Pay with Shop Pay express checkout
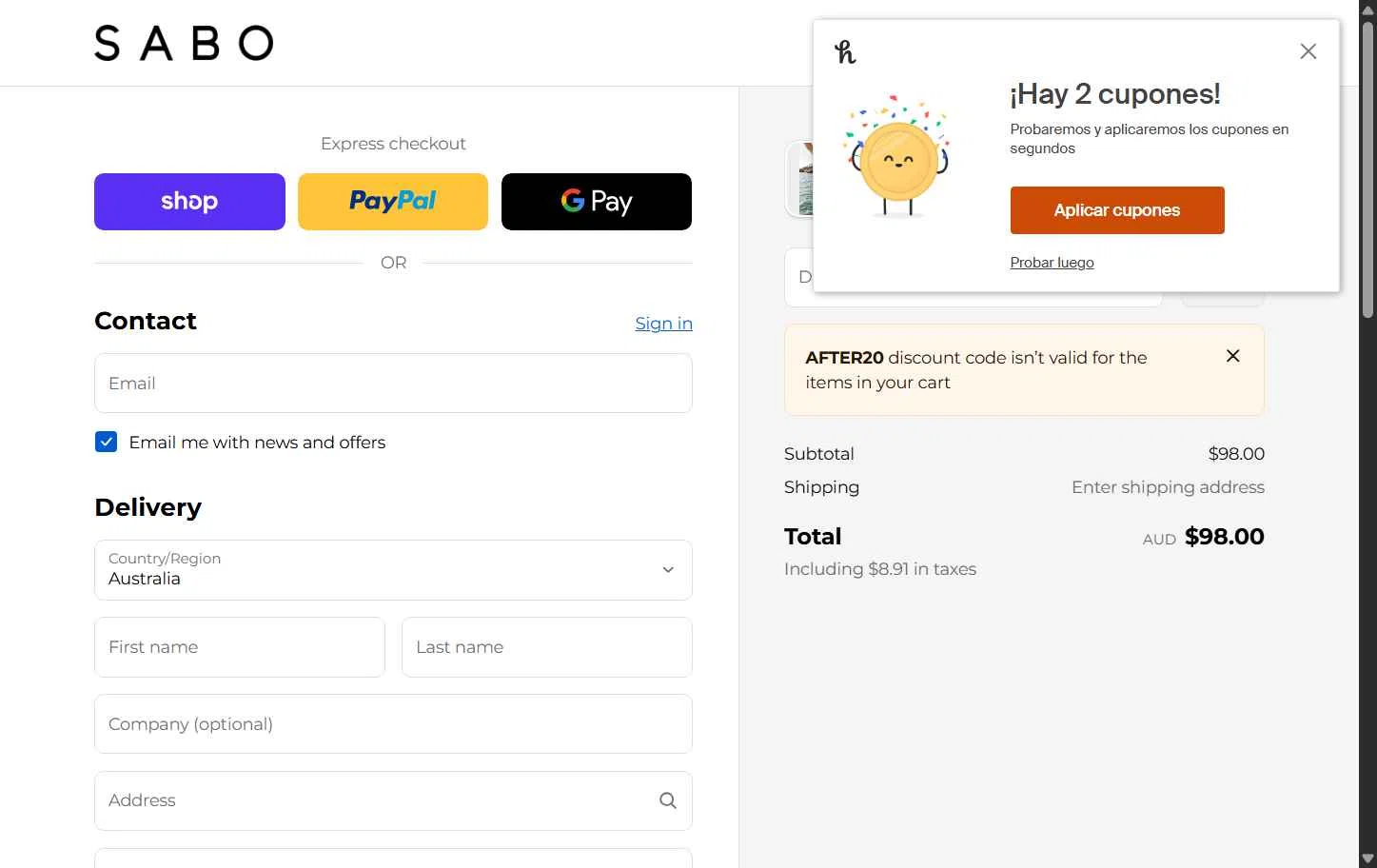 click(x=189, y=202)
